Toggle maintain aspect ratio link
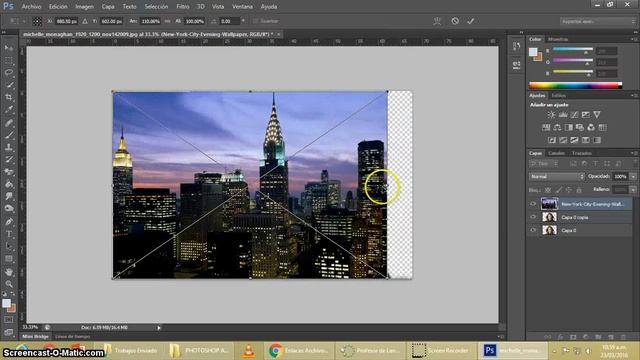Image resolution: width=640 pixels, height=360 pixels. point(167,21)
